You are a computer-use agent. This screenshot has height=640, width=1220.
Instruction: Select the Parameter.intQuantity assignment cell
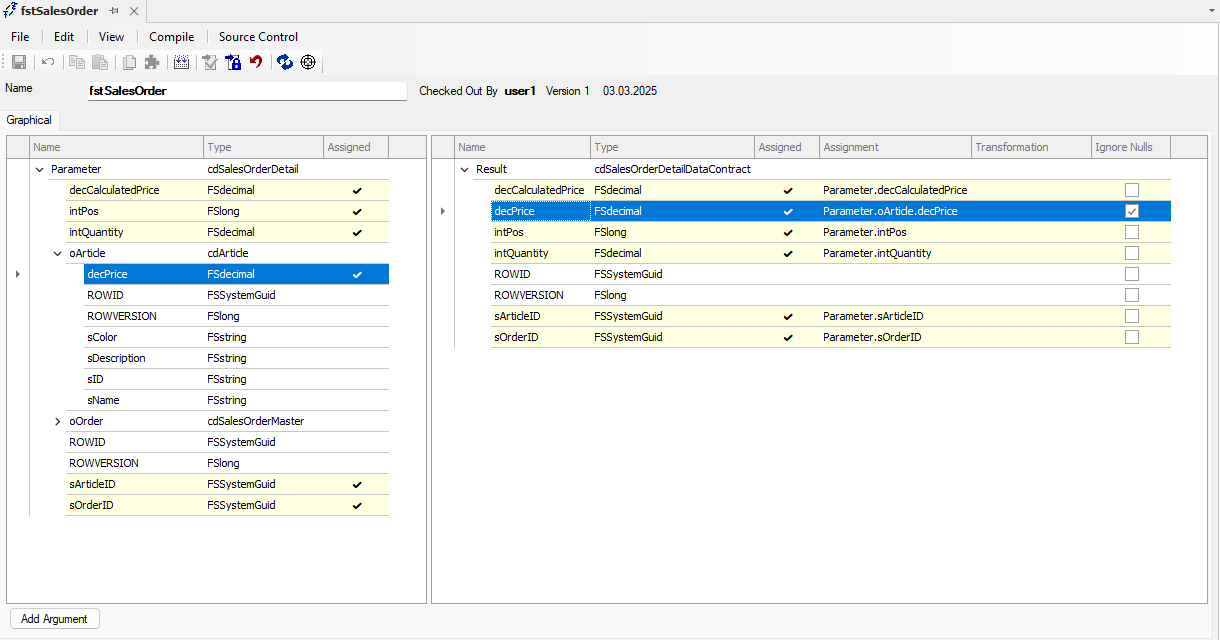tap(895, 253)
